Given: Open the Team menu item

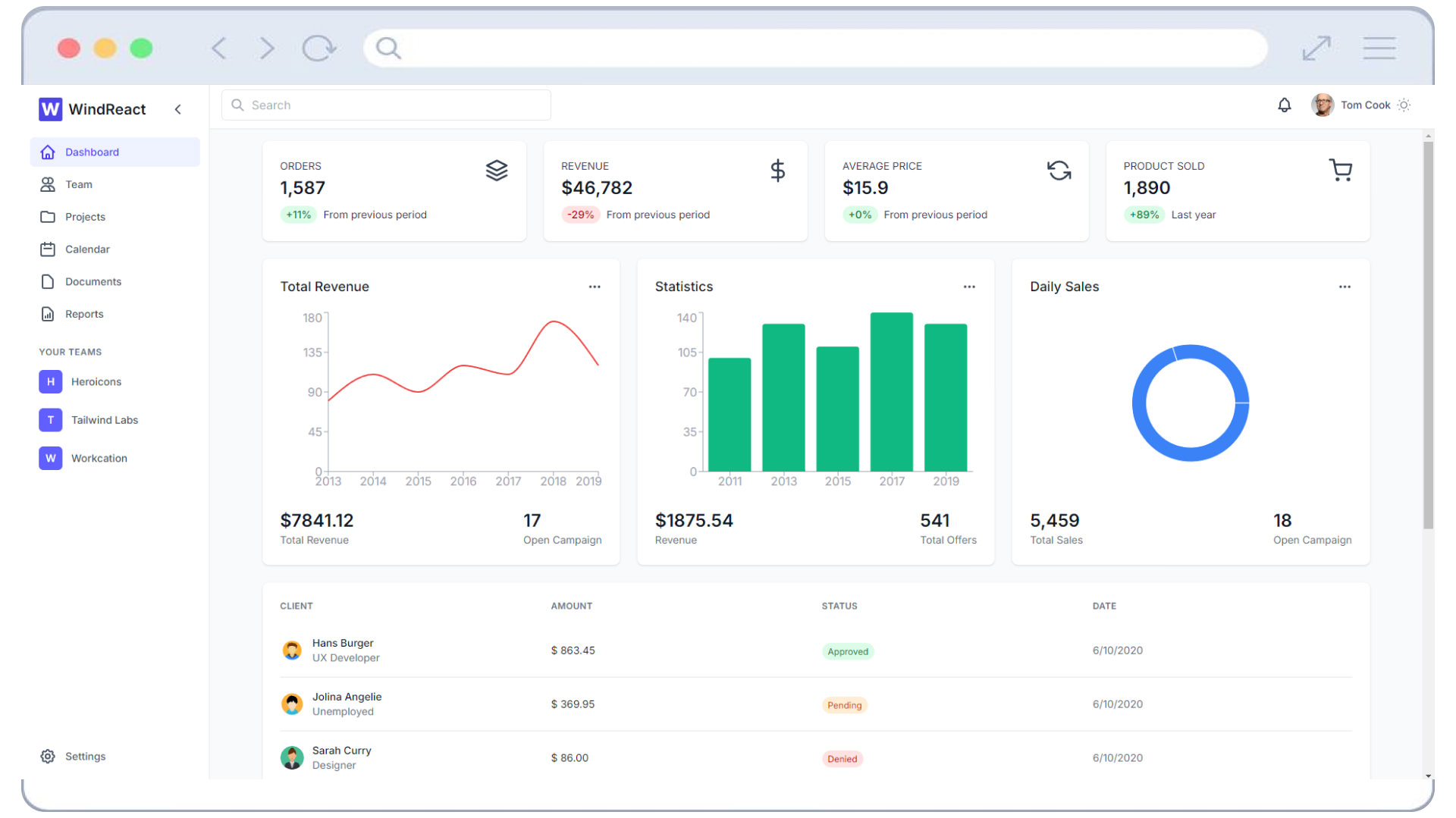Looking at the screenshot, I should tap(115, 184).
